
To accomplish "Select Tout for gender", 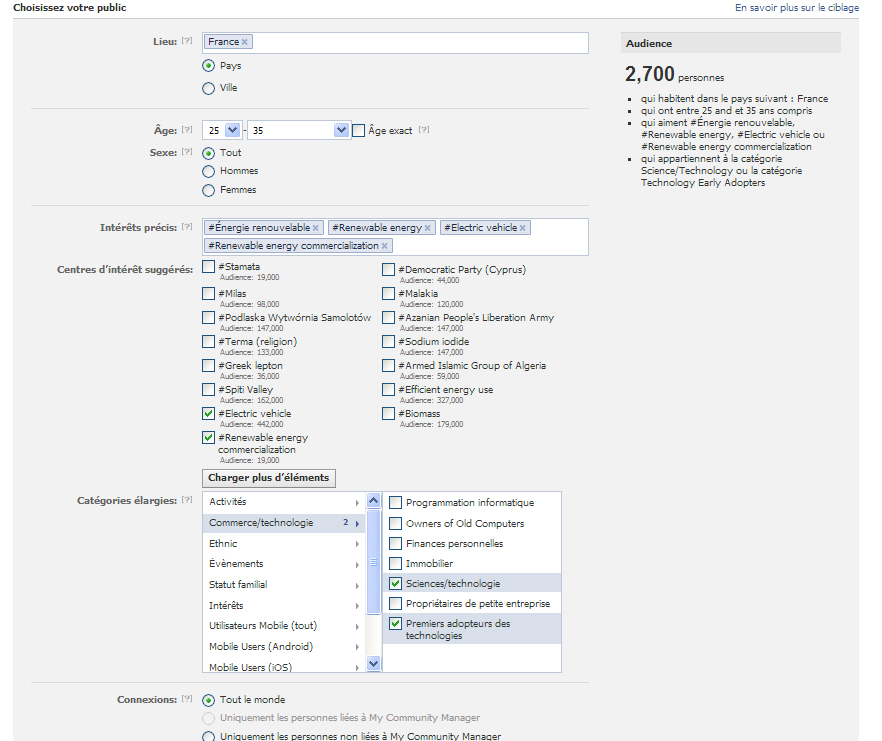I will click(209, 153).
